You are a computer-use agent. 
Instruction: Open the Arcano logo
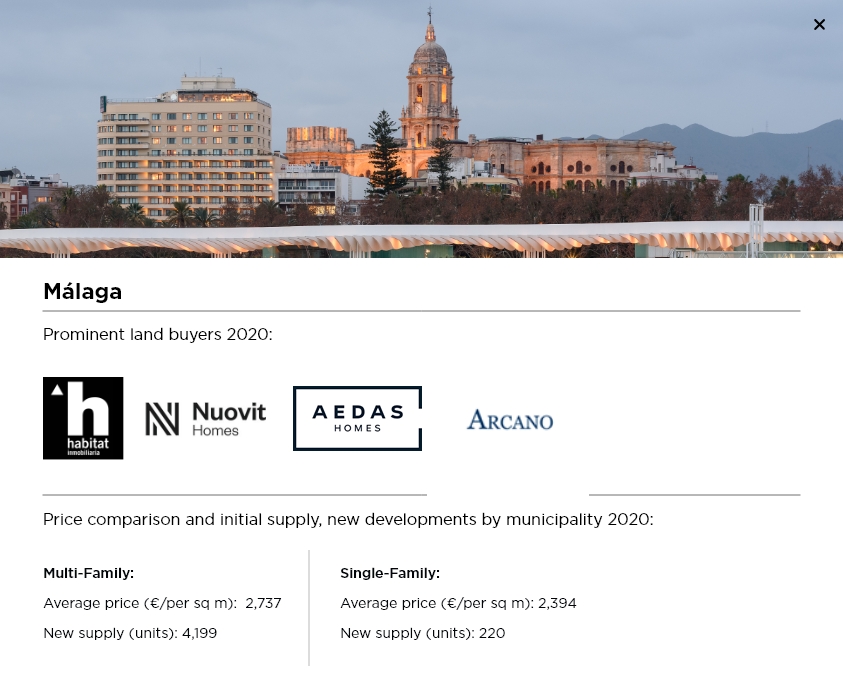click(x=509, y=420)
